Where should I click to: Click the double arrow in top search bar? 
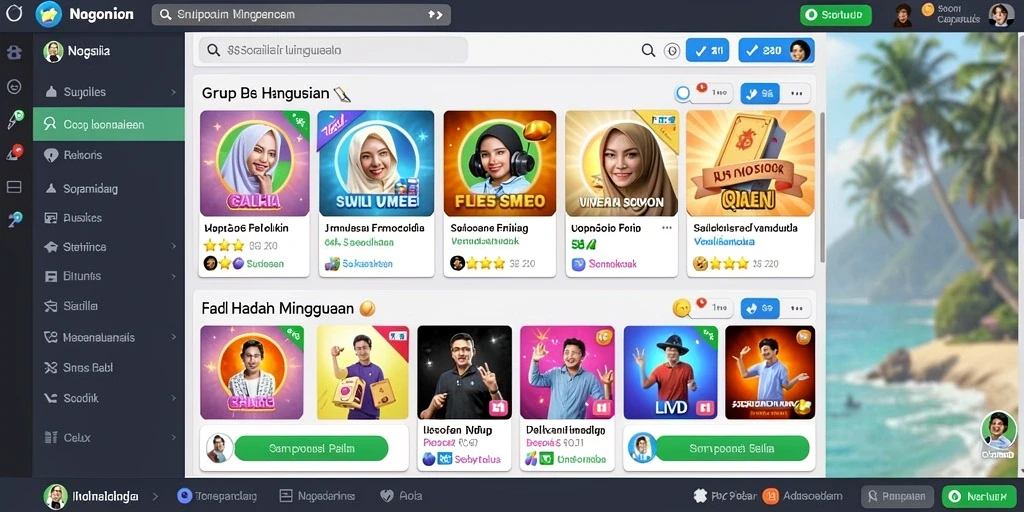435,14
